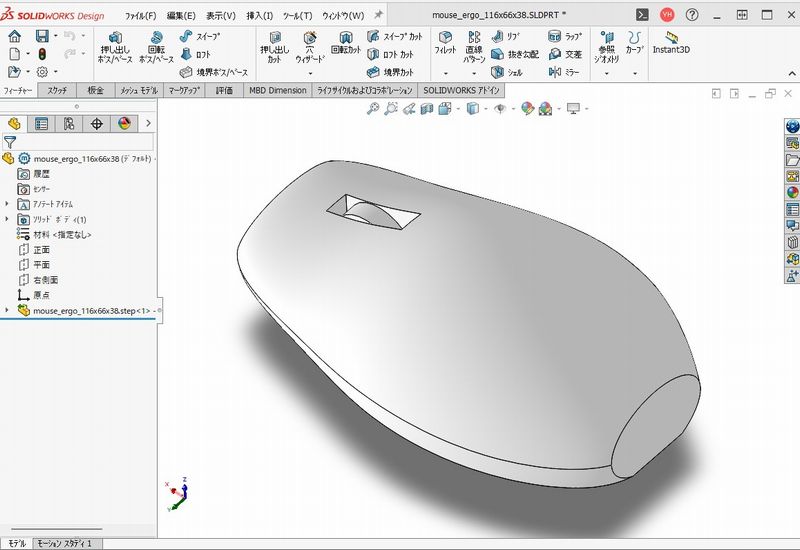Open the Apply Scene icon
The width and height of the screenshot is (800, 550).
tap(545, 108)
